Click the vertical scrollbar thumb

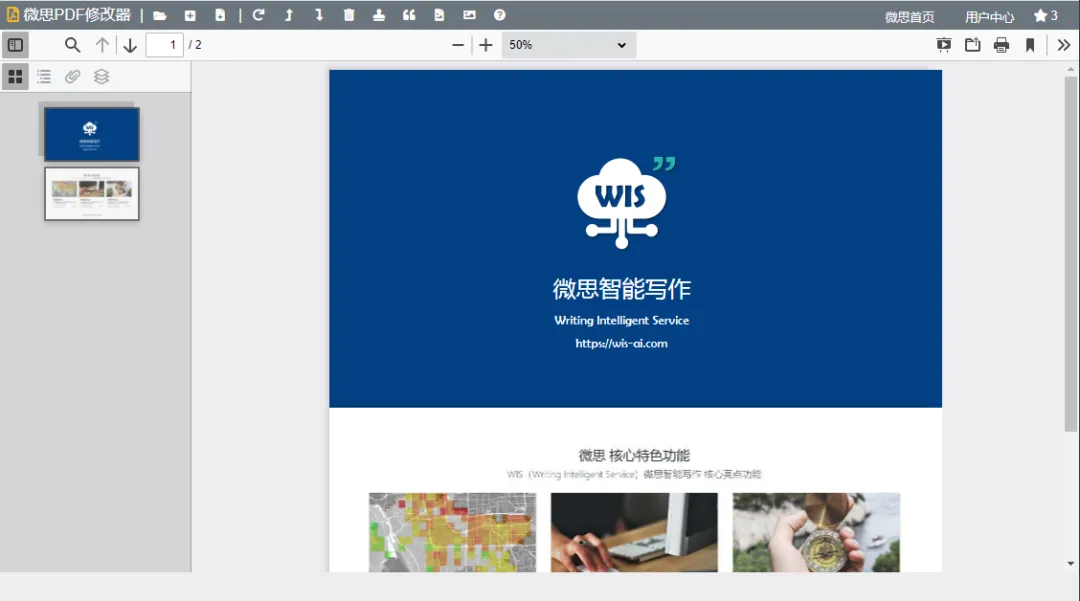point(1070,253)
